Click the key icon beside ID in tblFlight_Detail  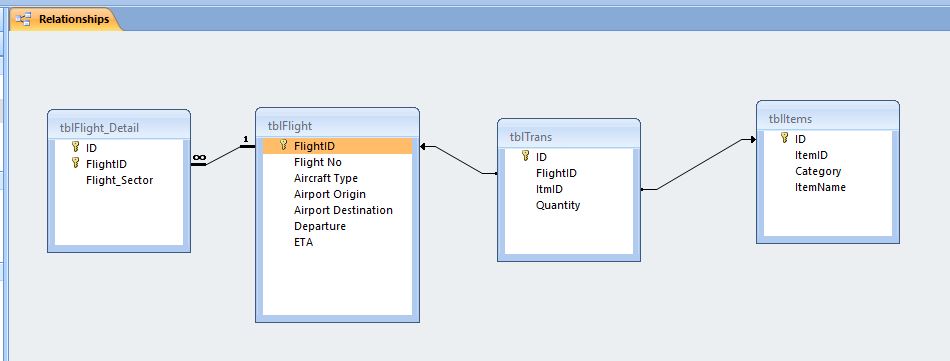tap(76, 147)
